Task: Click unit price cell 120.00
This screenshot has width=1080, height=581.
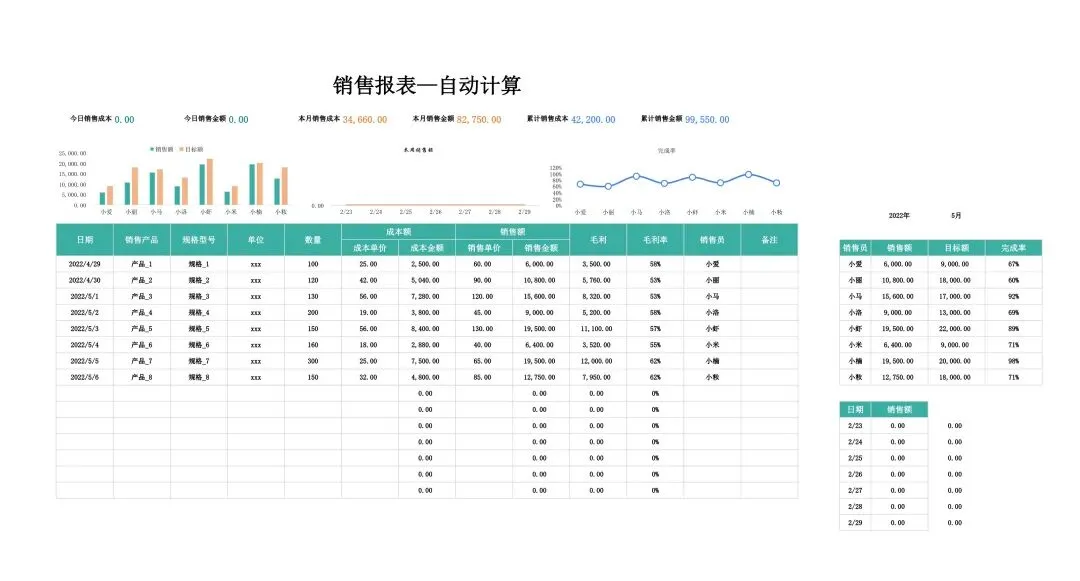Action: (x=483, y=297)
